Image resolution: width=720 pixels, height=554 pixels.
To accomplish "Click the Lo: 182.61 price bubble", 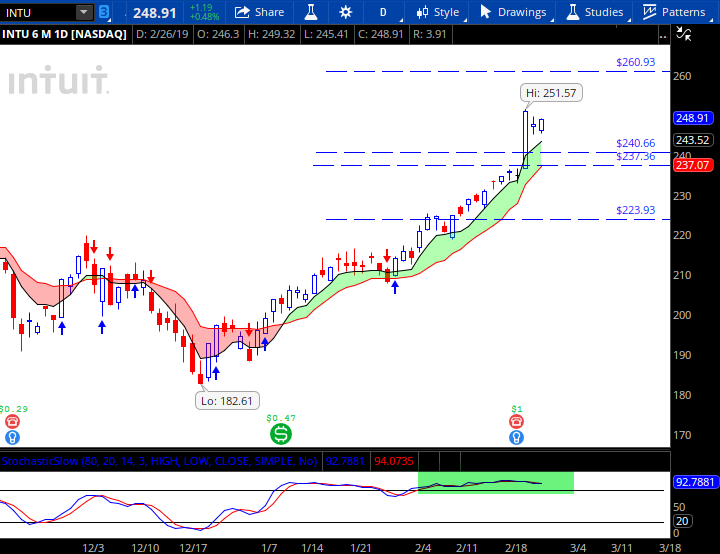I will [227, 401].
